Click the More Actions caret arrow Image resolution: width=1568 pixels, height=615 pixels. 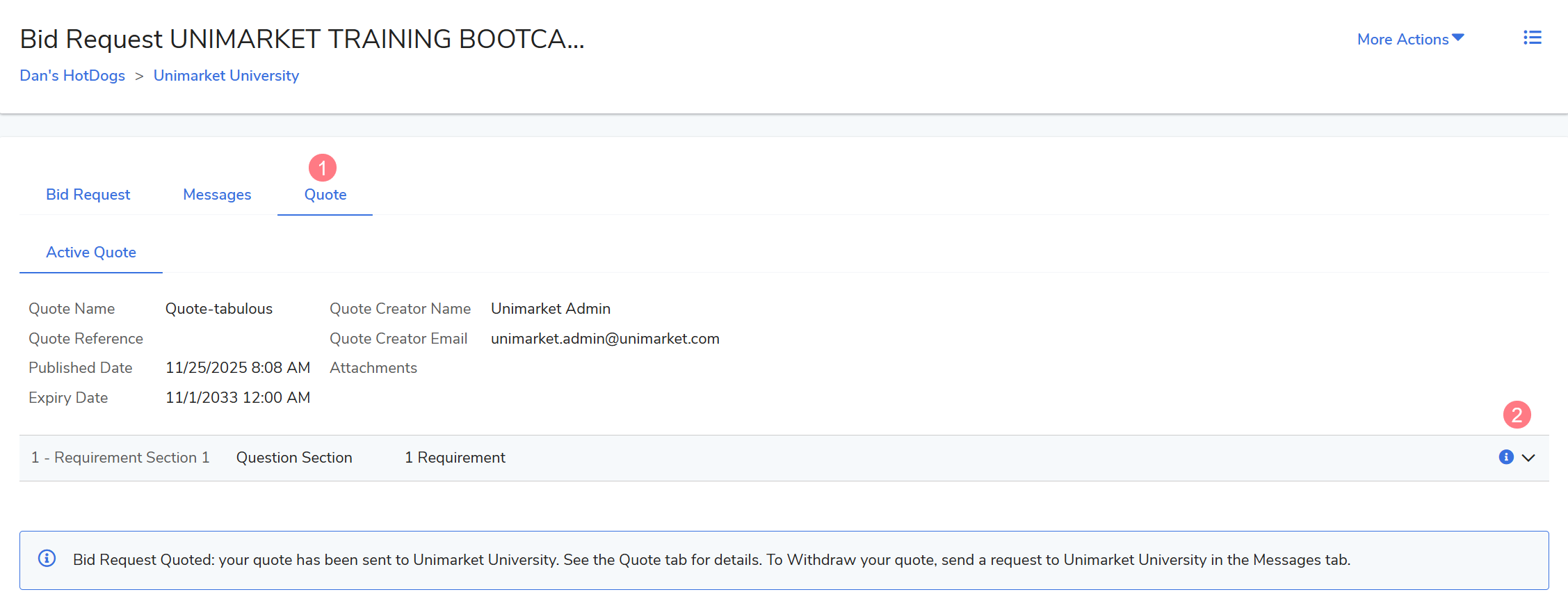[x=1458, y=38]
